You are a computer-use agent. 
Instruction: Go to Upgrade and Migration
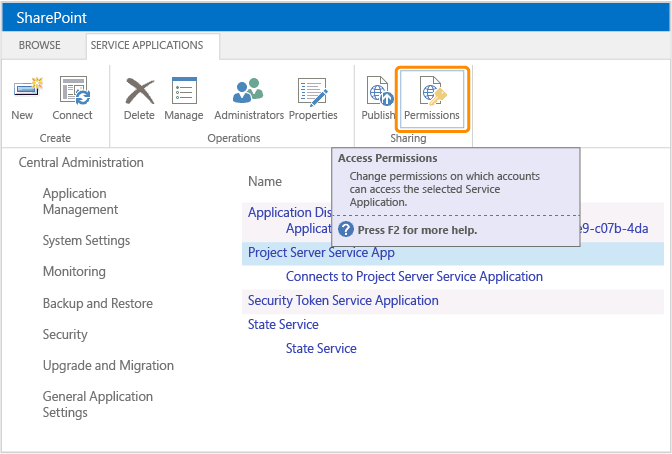click(108, 365)
